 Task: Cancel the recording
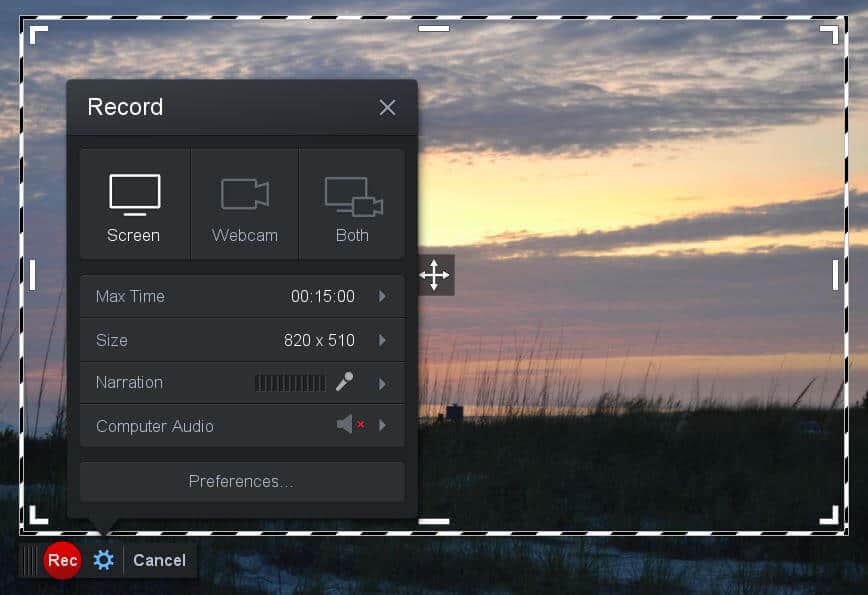(x=159, y=560)
